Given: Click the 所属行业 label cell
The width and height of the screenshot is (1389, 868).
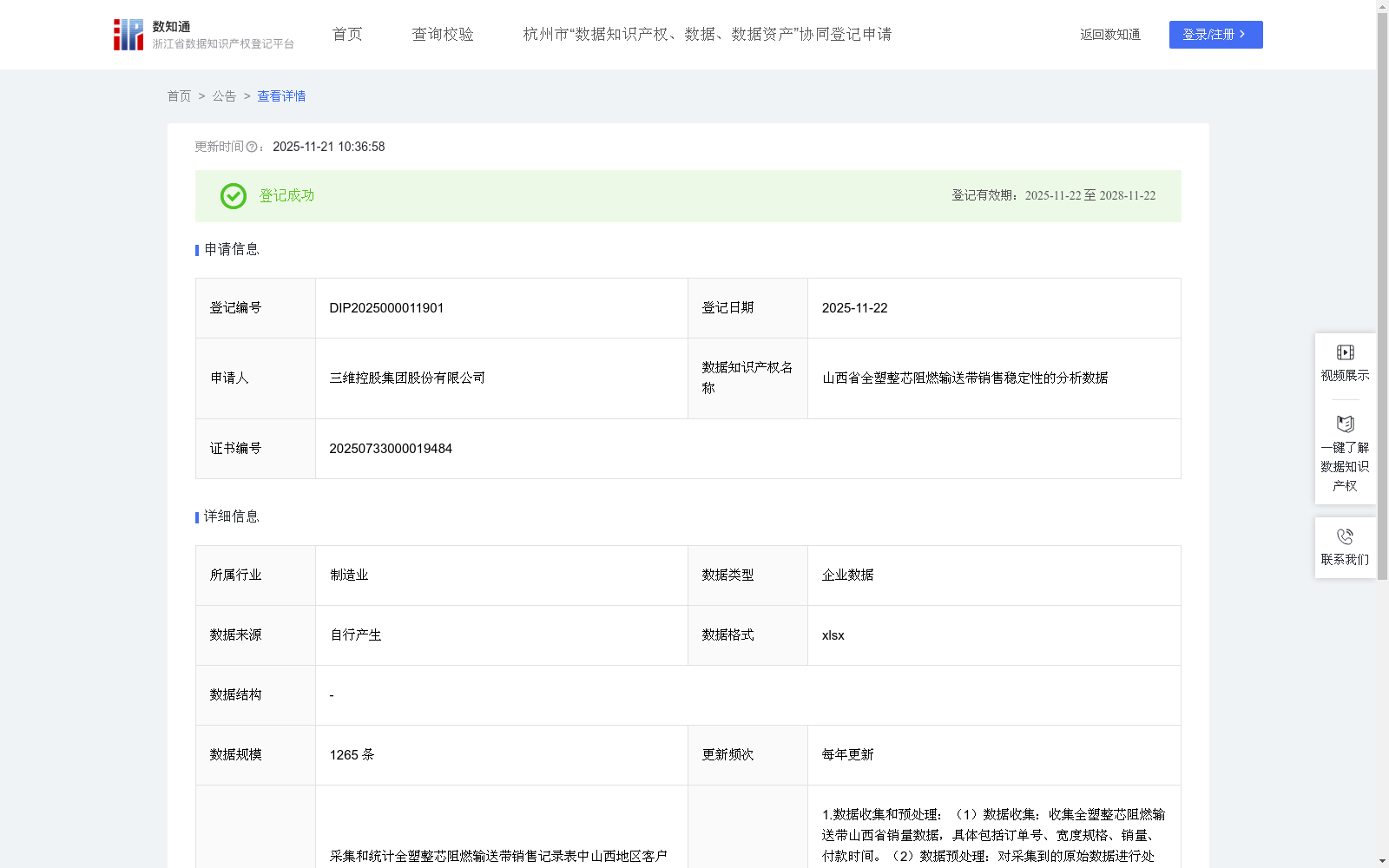Looking at the screenshot, I should (x=256, y=575).
